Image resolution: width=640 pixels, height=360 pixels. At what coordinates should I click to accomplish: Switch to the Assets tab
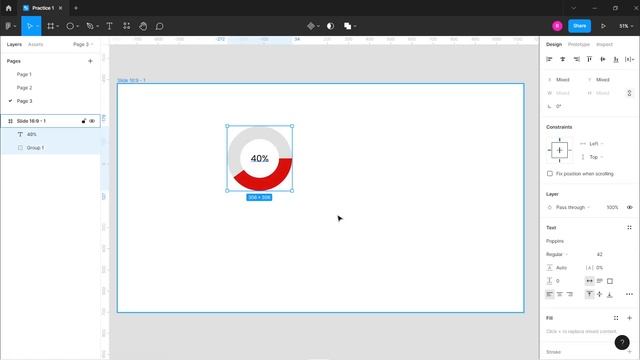point(36,44)
